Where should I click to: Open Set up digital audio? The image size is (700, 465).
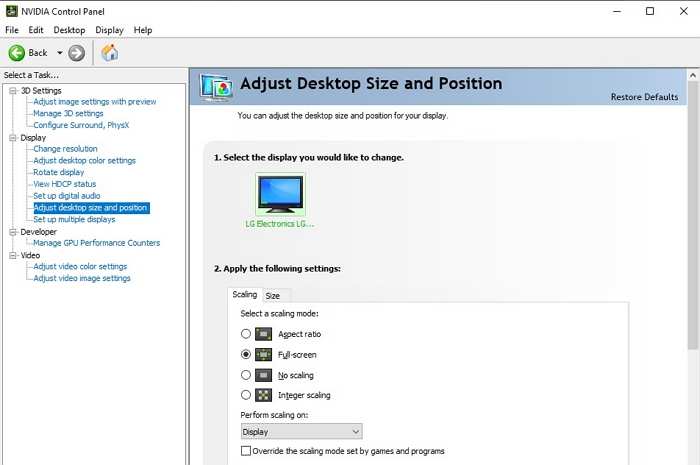(67, 195)
